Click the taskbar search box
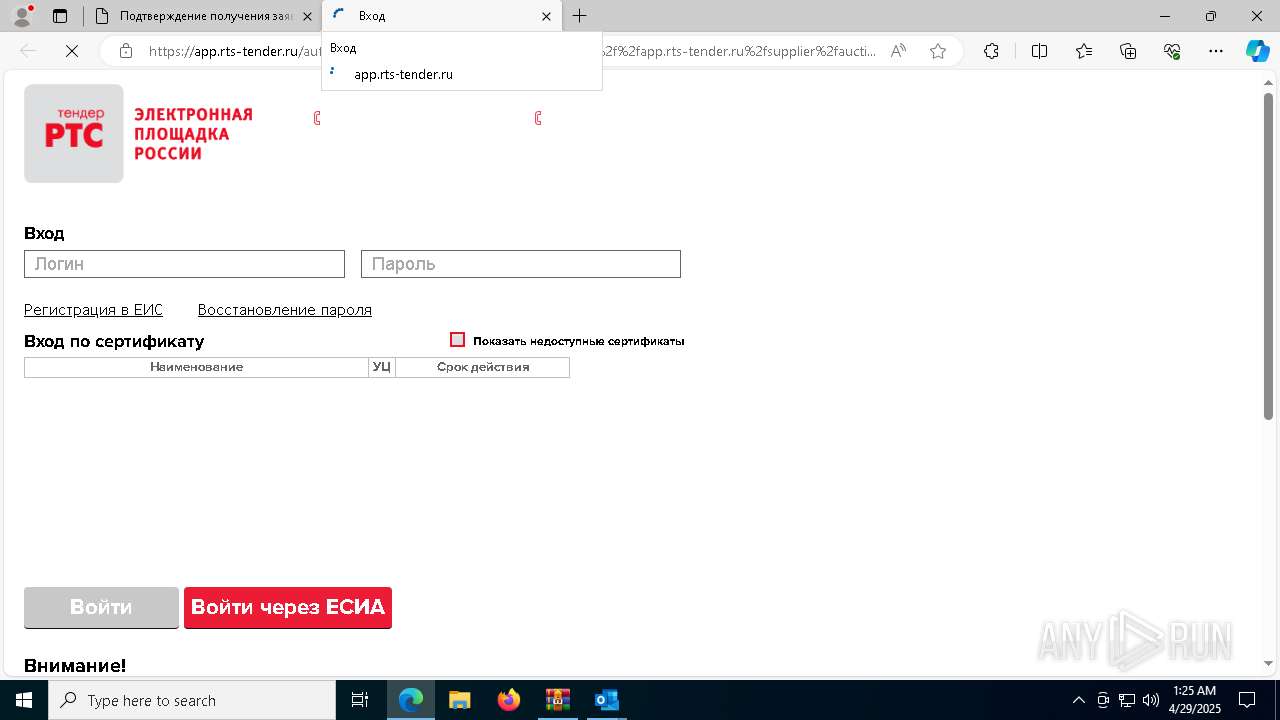1280x720 pixels. point(192,700)
